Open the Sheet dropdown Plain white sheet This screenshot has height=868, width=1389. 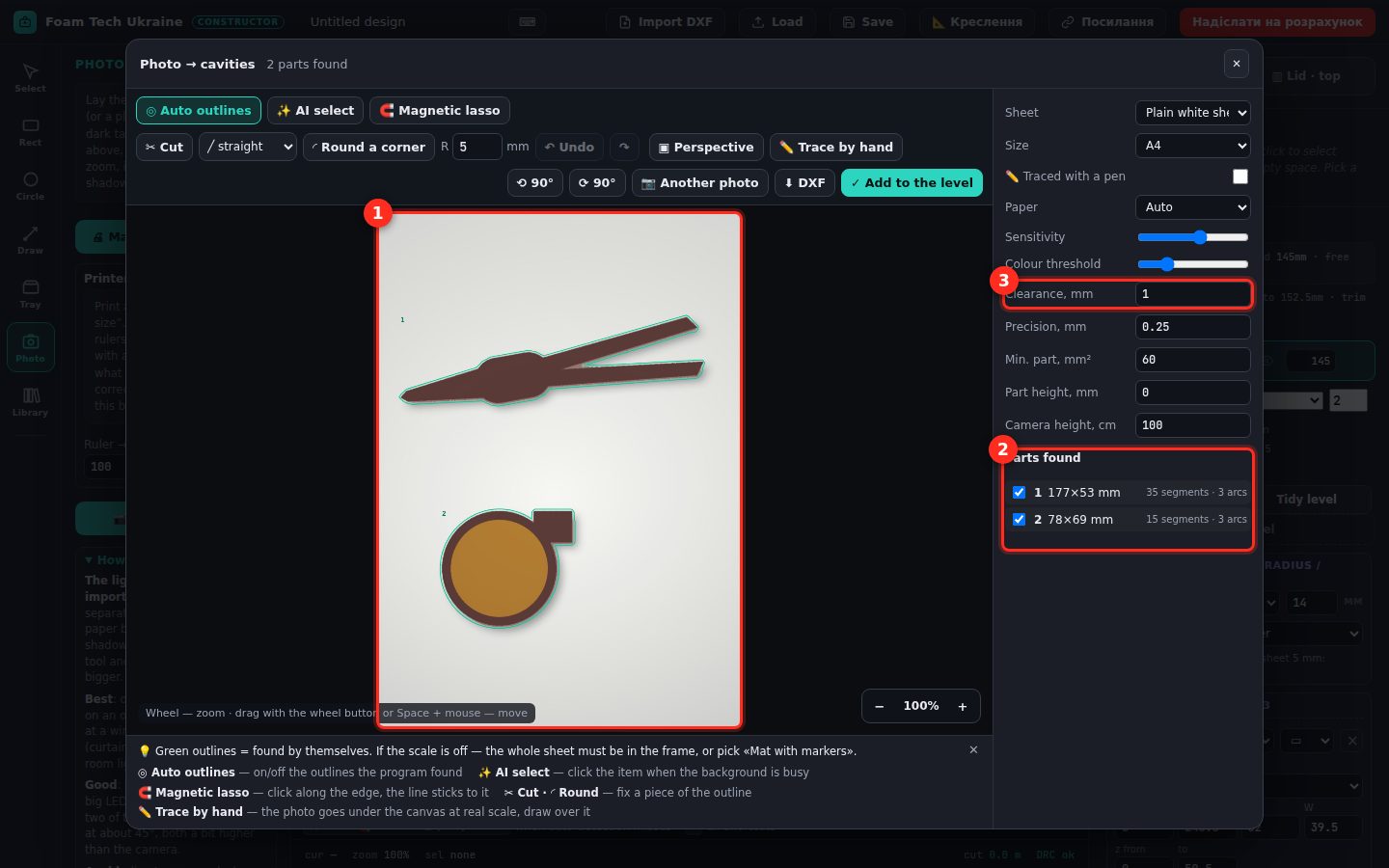[x=1193, y=113]
